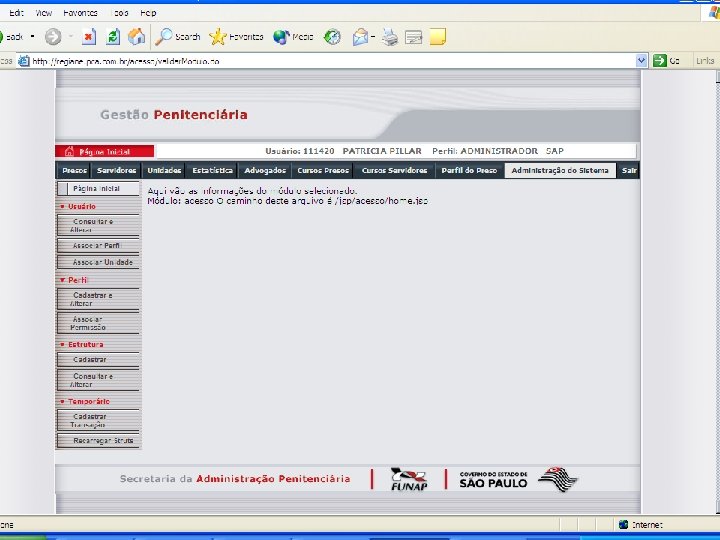Click the Módulo: acesso path text line
Viewport: 720px width, 540px height.
[288, 201]
